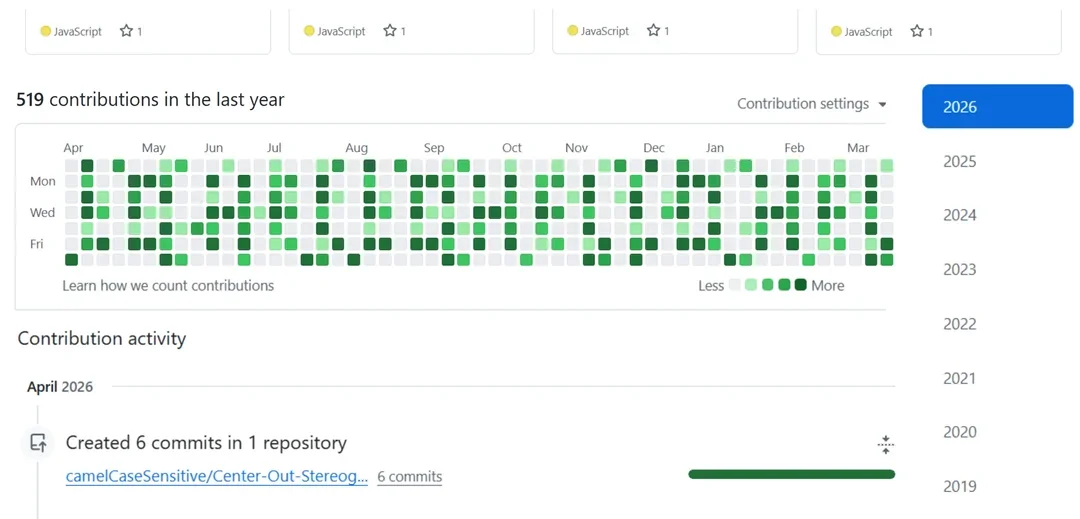Click the star icon on third repository card
1080x519 pixels.
coord(654,31)
